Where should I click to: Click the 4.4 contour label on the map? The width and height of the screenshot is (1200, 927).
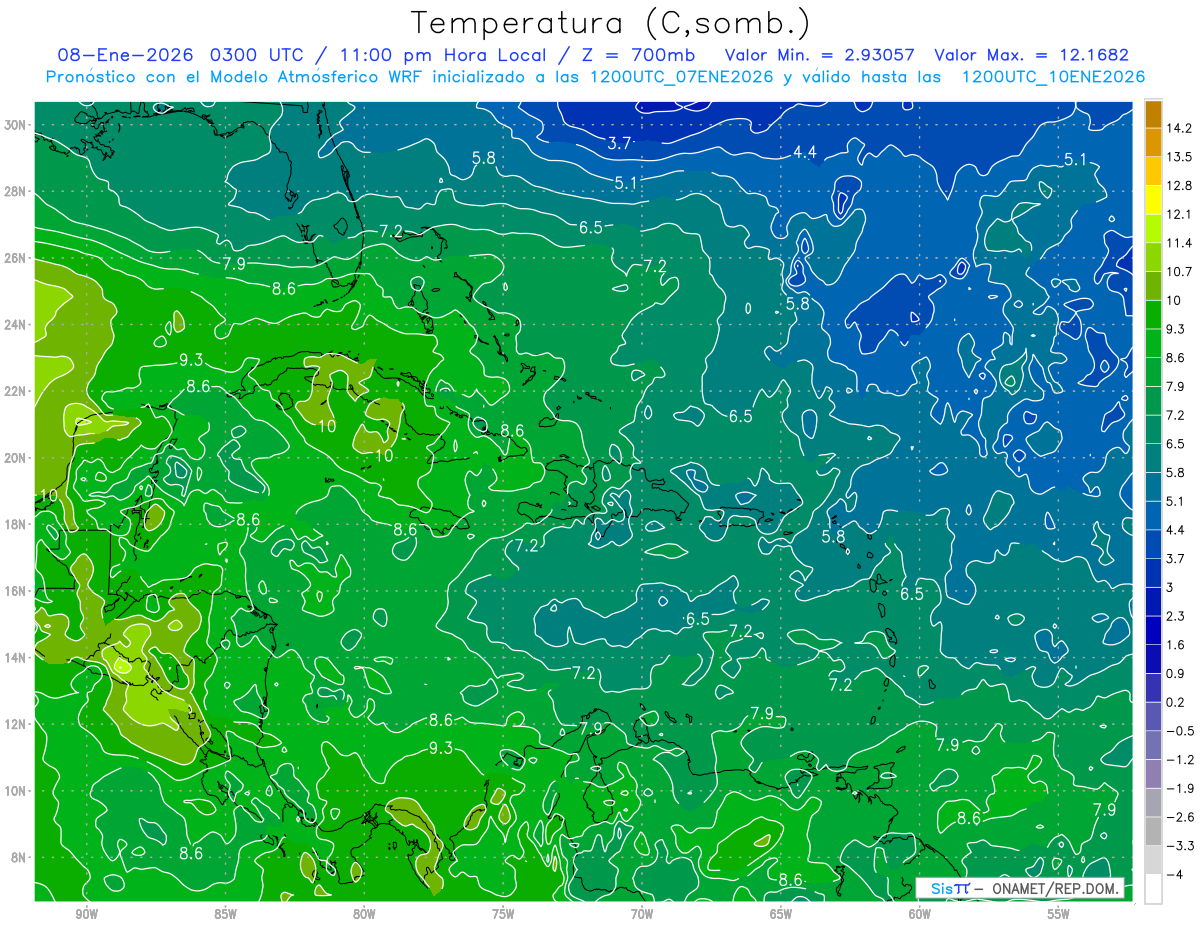point(805,152)
